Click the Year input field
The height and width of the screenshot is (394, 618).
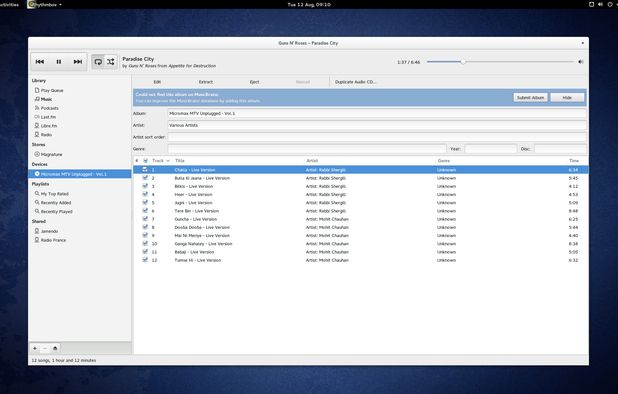(490, 149)
